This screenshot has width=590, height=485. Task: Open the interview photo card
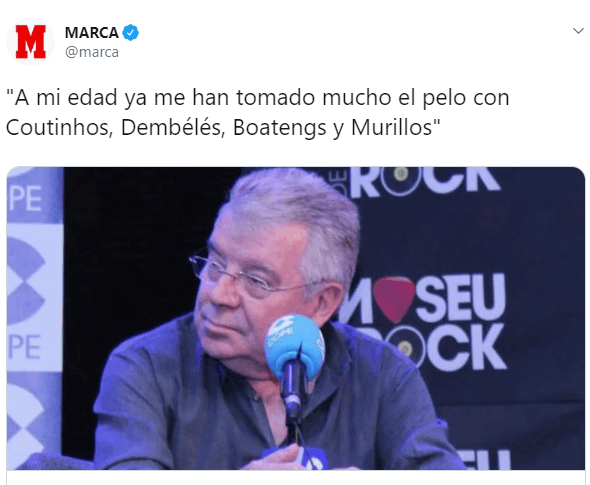tap(296, 318)
